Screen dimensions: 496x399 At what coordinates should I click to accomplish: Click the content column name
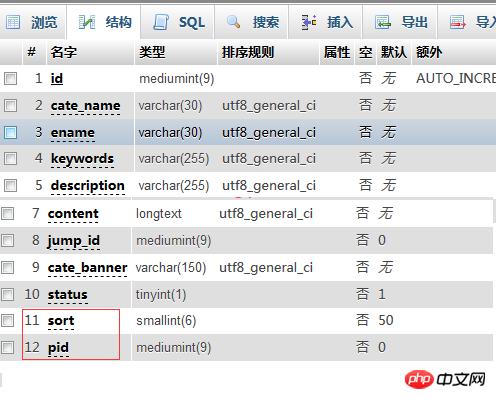73,214
